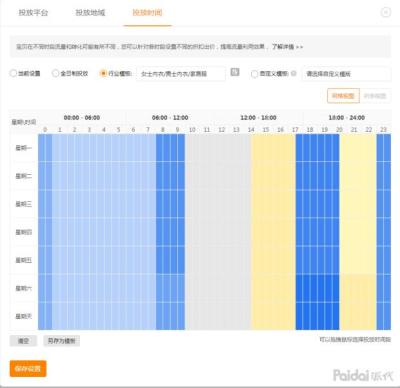The image size is (400, 388).
Task: Click the 星期六 row label
Action: (24, 288)
